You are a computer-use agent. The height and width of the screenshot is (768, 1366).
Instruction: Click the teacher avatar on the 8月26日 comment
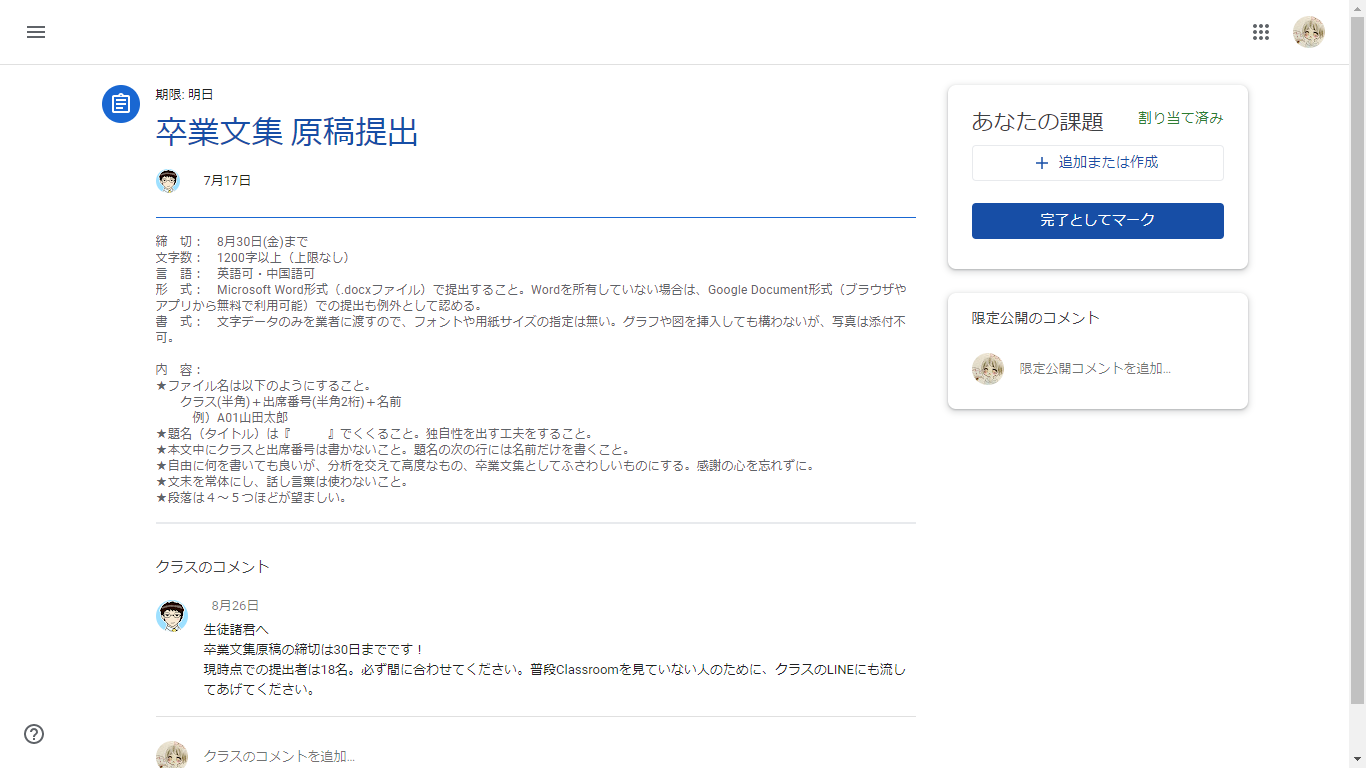[x=172, y=616]
